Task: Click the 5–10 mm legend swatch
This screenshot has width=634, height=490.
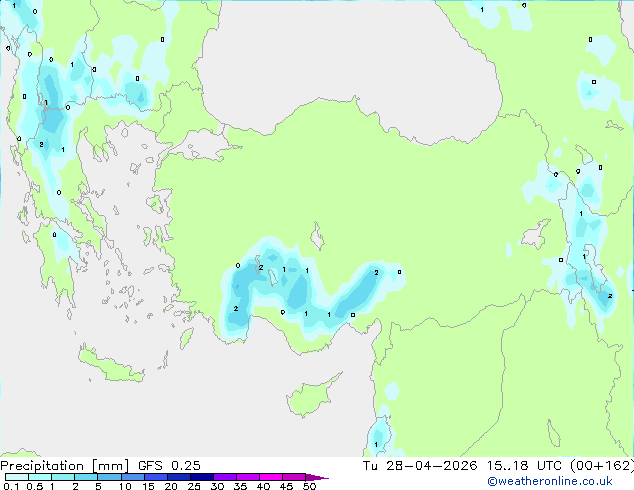Action: [109, 477]
